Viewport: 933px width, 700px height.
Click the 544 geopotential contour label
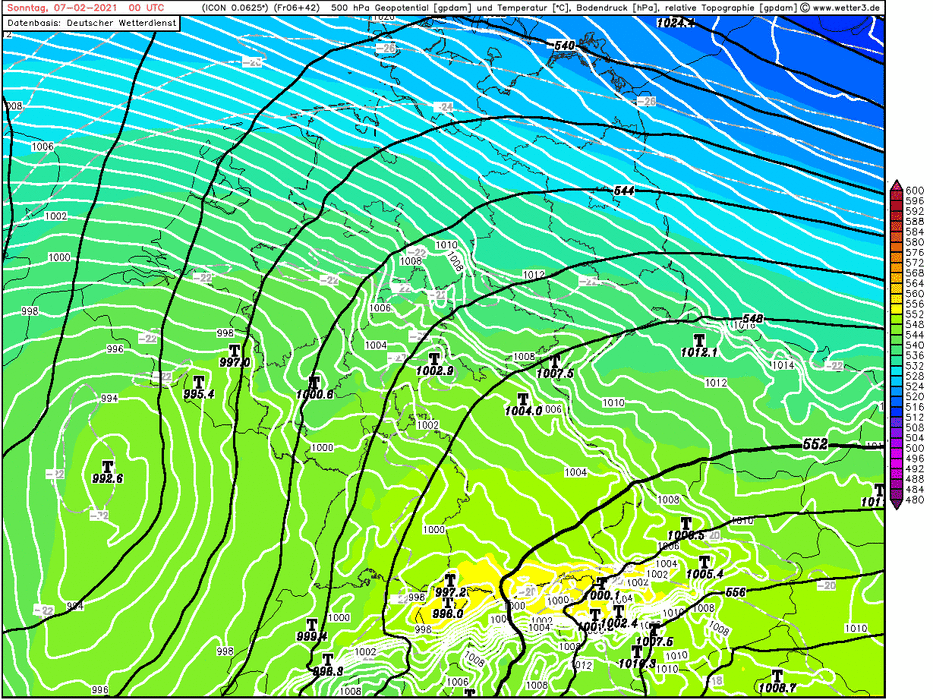(x=624, y=190)
